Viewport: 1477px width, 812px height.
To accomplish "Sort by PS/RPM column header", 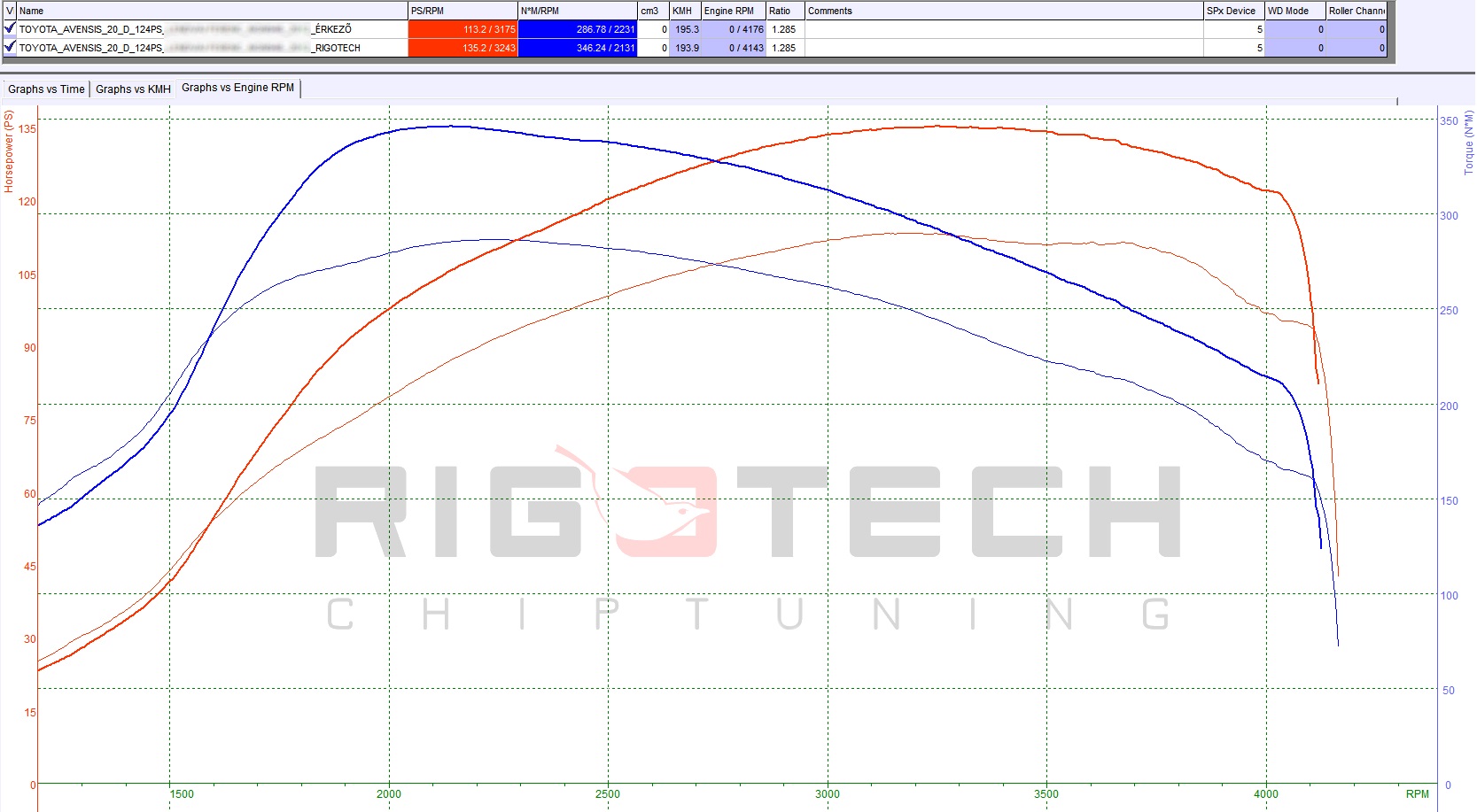I will tap(463, 11).
